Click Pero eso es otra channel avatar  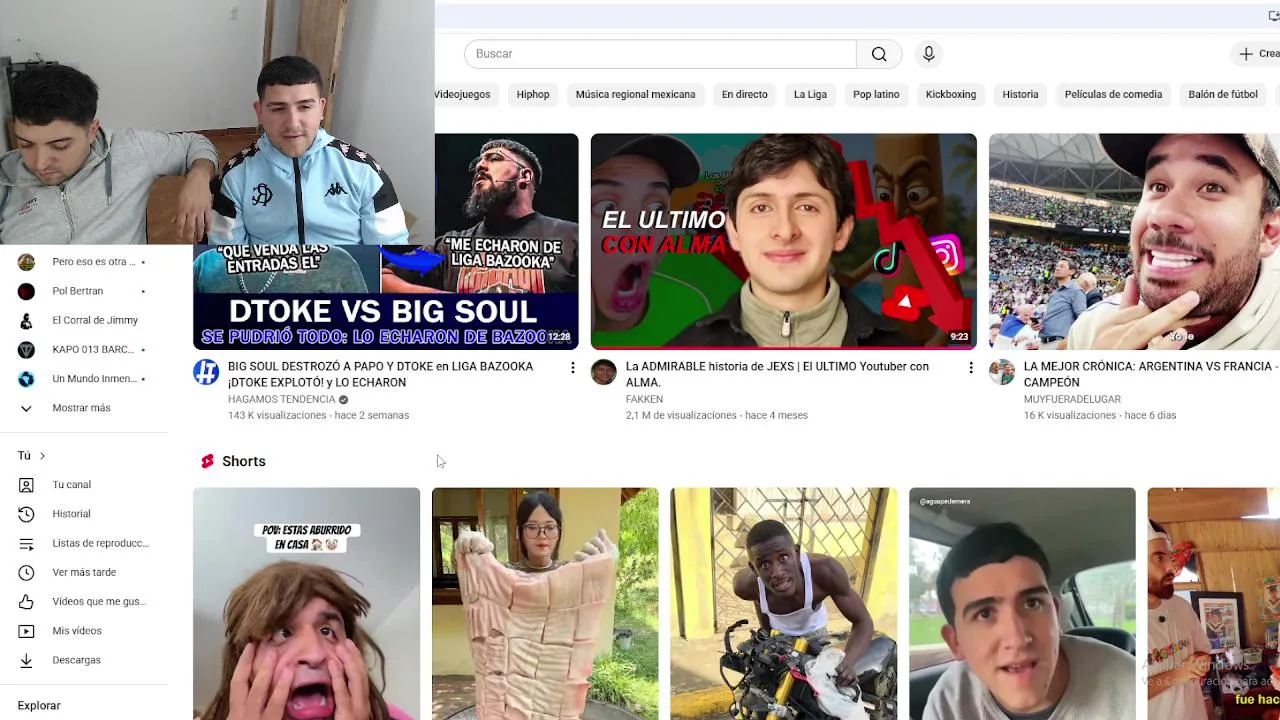pyautogui.click(x=26, y=262)
